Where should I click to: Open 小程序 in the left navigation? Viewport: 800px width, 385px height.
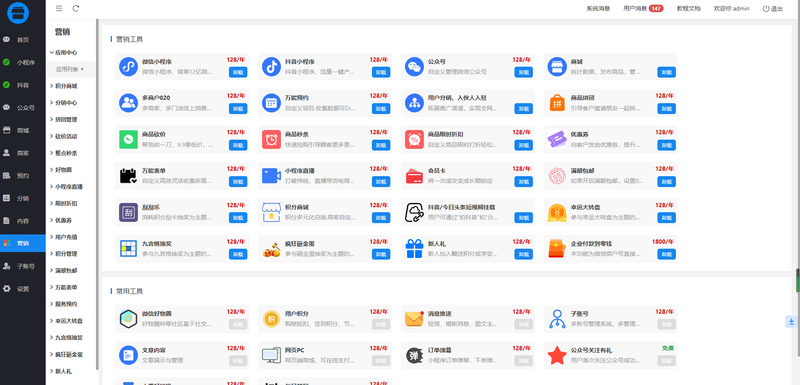(x=22, y=62)
